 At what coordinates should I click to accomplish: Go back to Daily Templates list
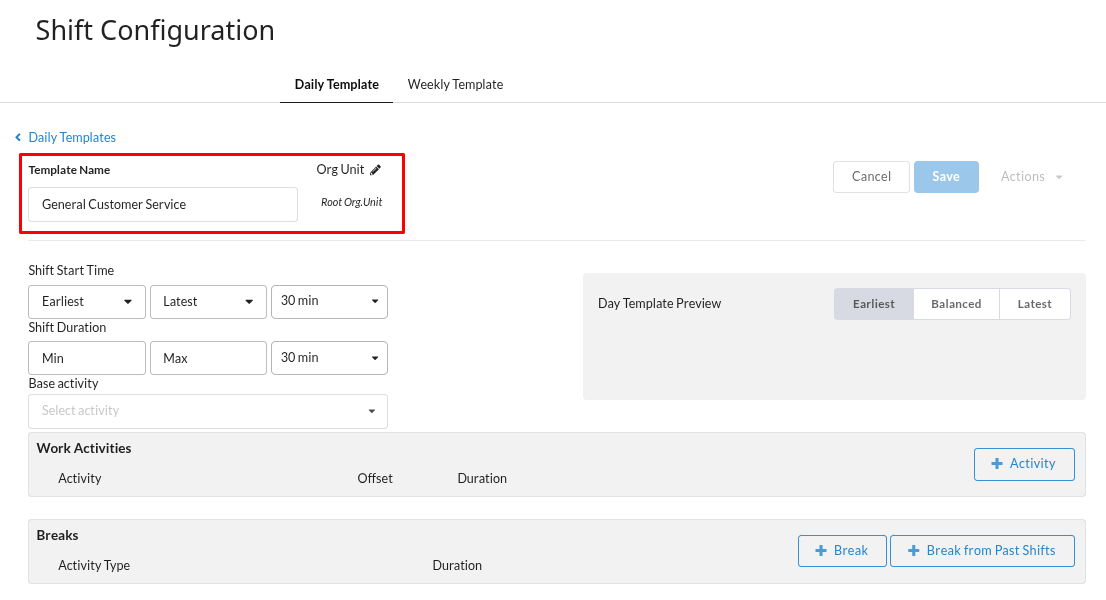point(71,137)
